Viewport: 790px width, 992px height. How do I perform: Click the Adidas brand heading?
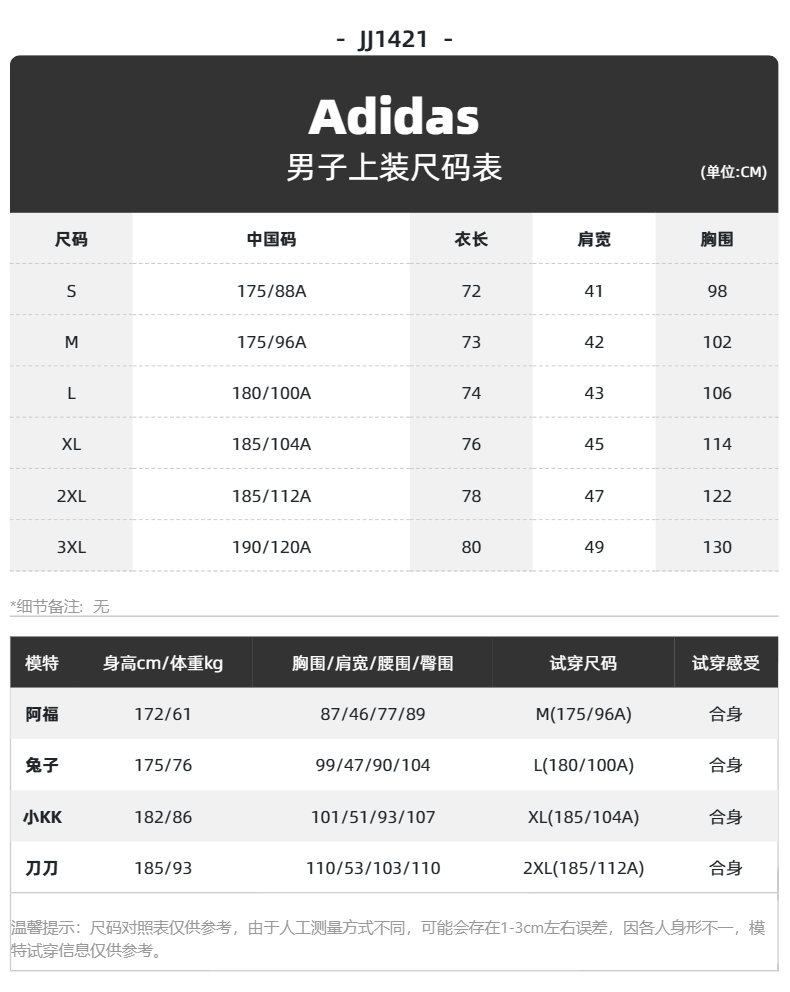coord(393,117)
